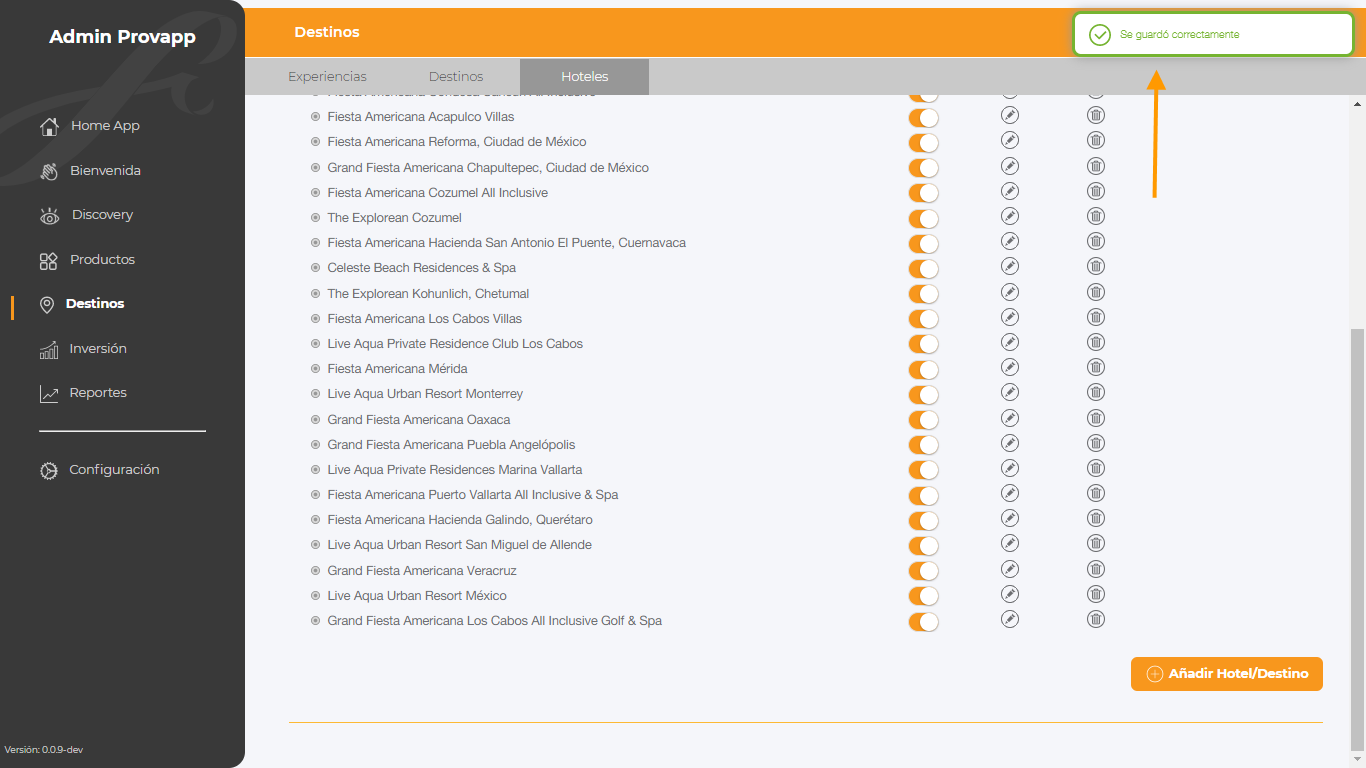1366x768 pixels.
Task: Select The Explorean Kohunlich, Chetumal name
Action: click(428, 294)
